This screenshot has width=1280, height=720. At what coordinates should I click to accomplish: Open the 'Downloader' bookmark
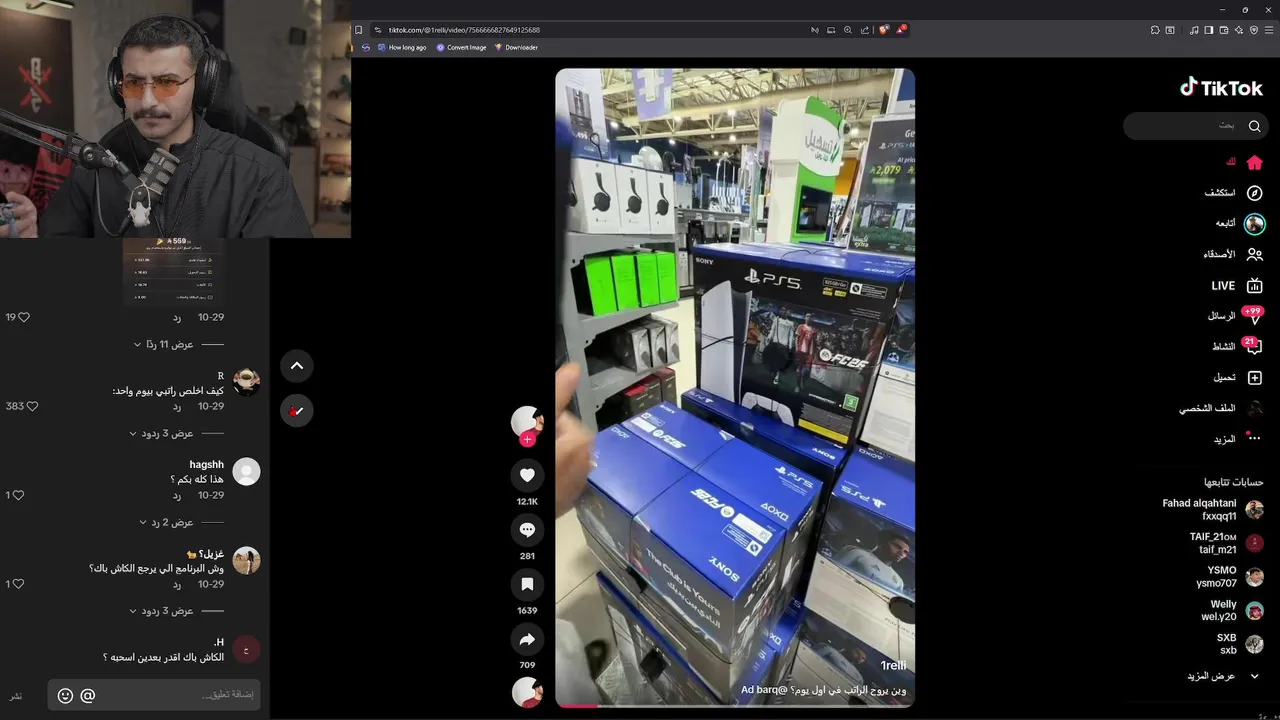coord(516,47)
